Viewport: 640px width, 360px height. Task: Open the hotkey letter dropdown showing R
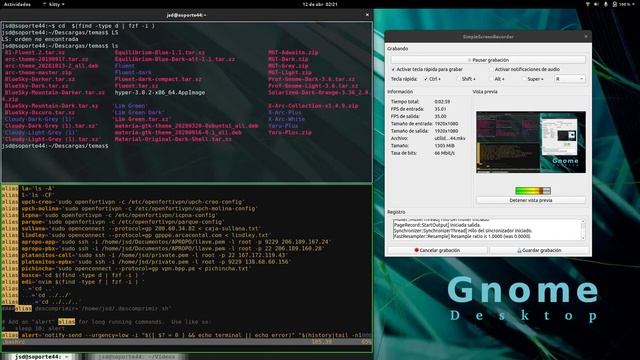(x=569, y=79)
